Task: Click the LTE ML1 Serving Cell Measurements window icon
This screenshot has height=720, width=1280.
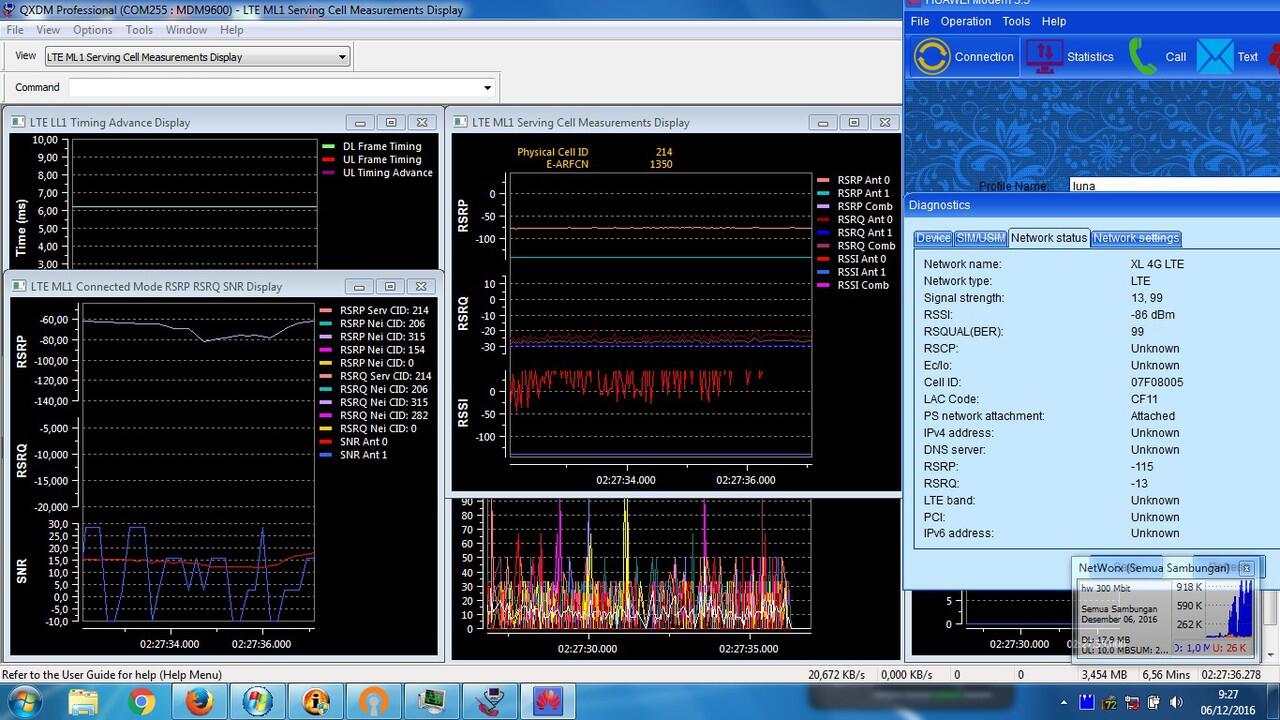Action: 461,122
